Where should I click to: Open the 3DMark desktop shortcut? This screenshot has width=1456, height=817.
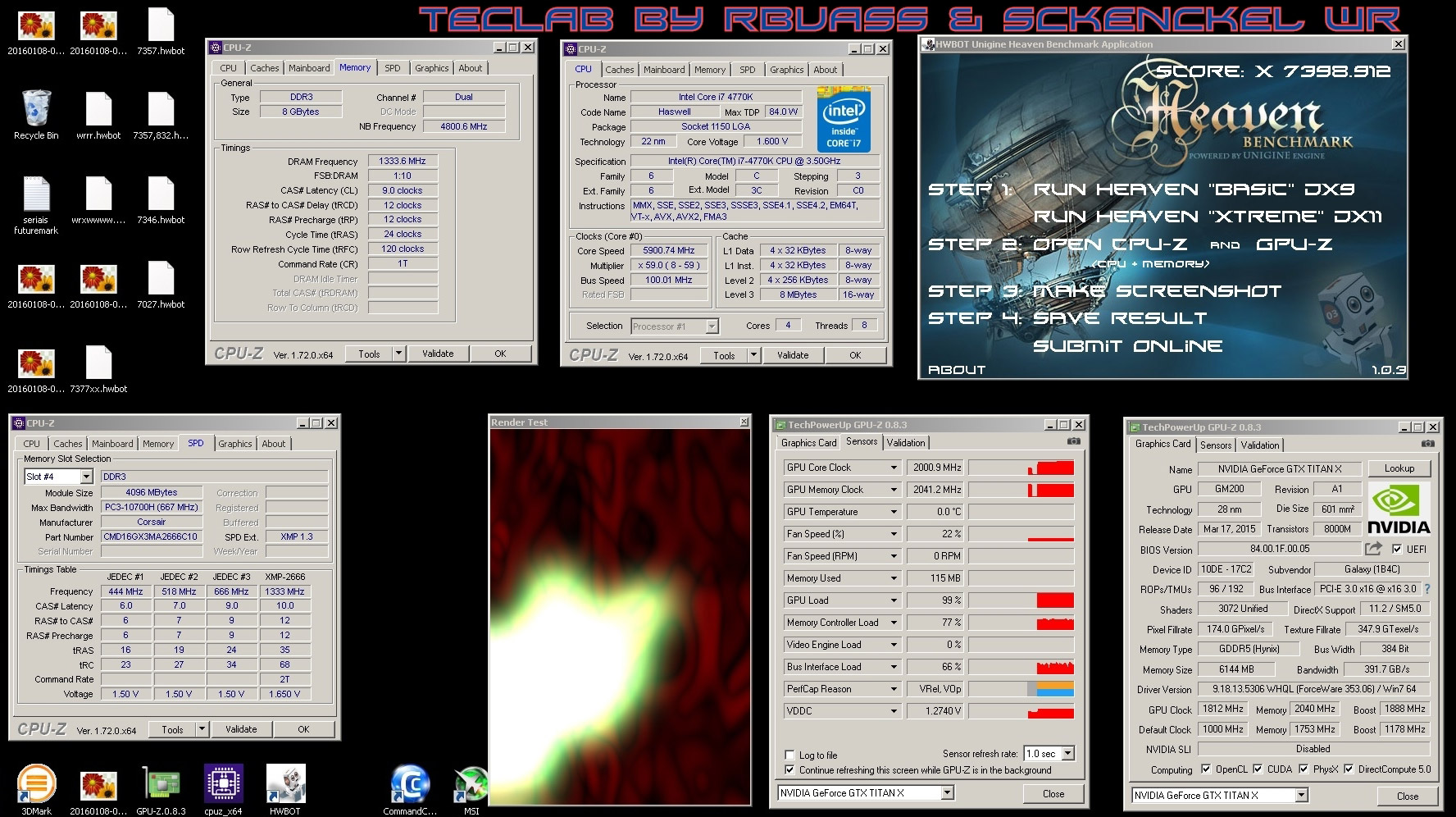[36, 783]
